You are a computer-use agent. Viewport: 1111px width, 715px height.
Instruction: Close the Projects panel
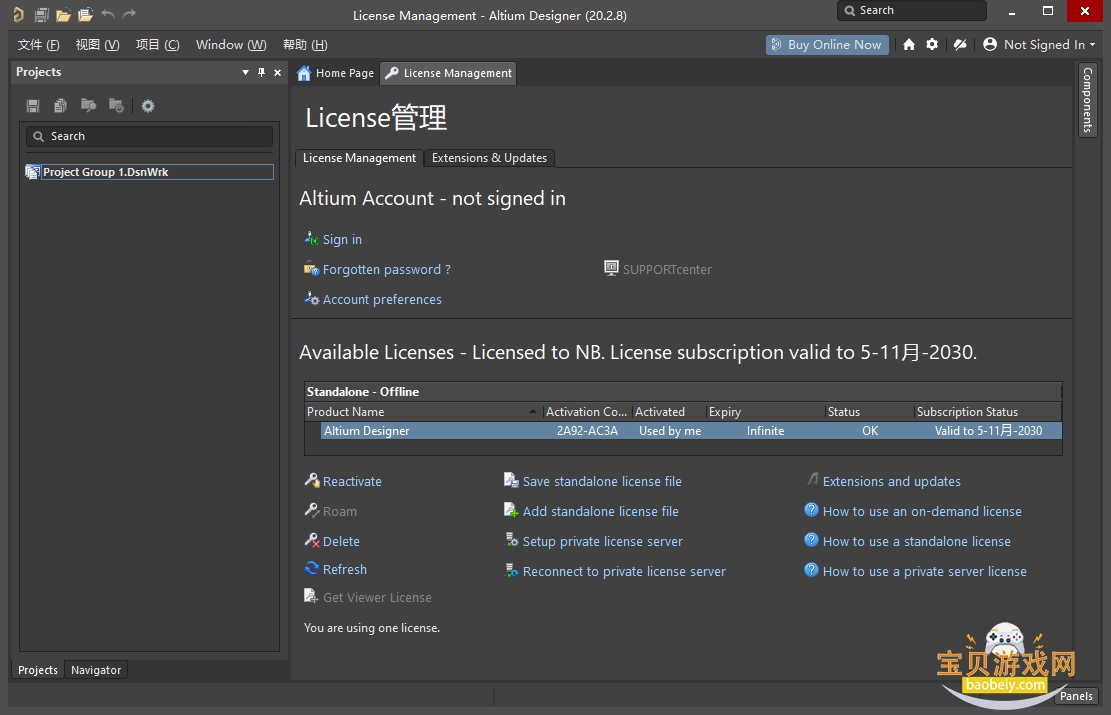point(277,72)
